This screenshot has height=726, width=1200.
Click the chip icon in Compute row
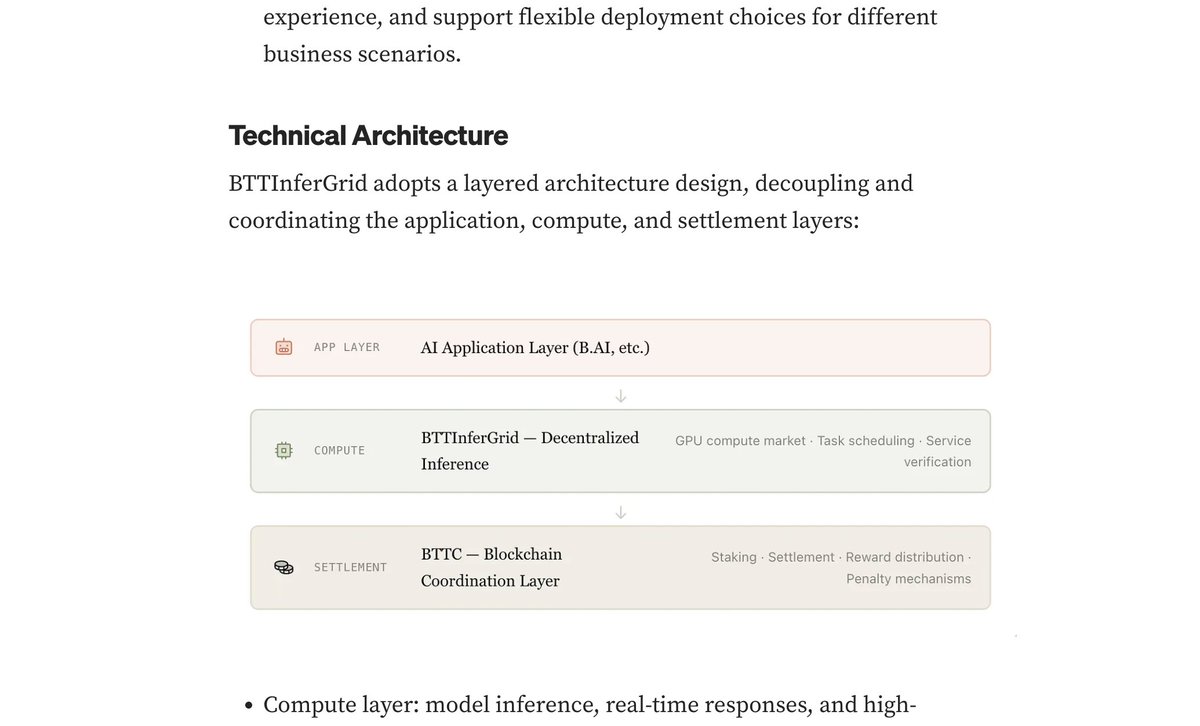pos(284,451)
